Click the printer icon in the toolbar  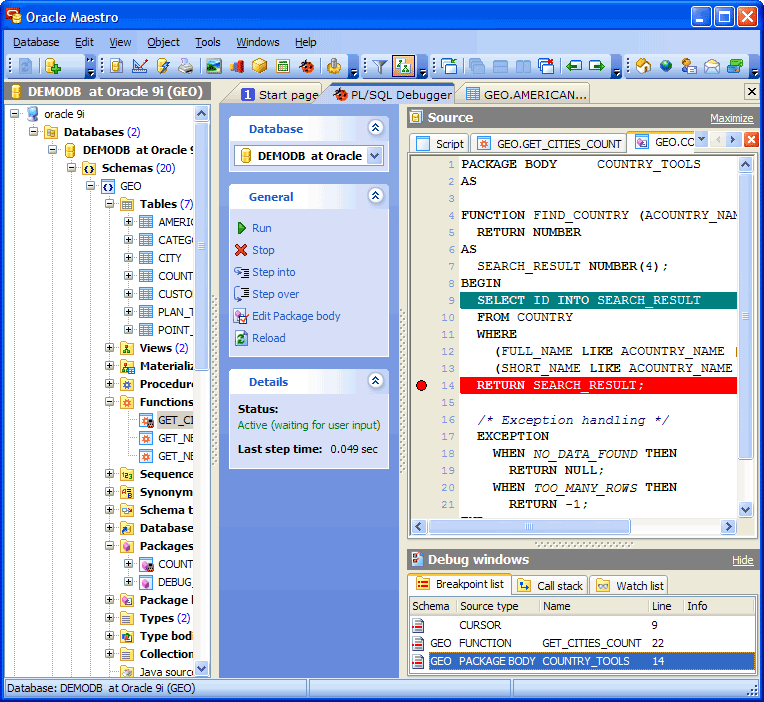(186, 66)
